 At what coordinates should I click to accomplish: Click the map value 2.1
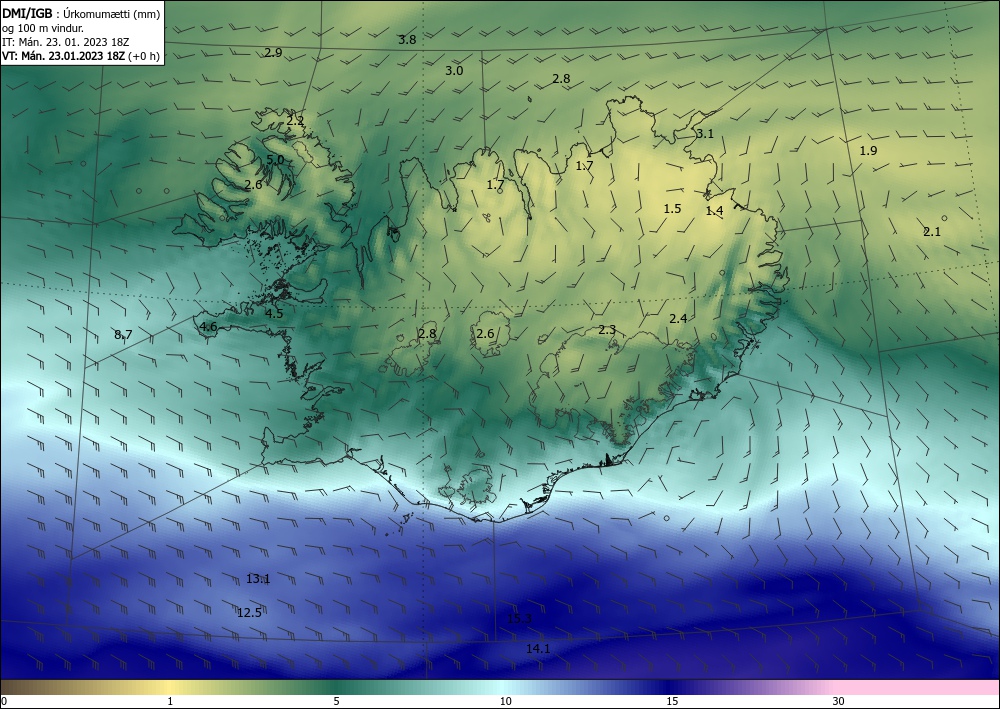coord(932,232)
